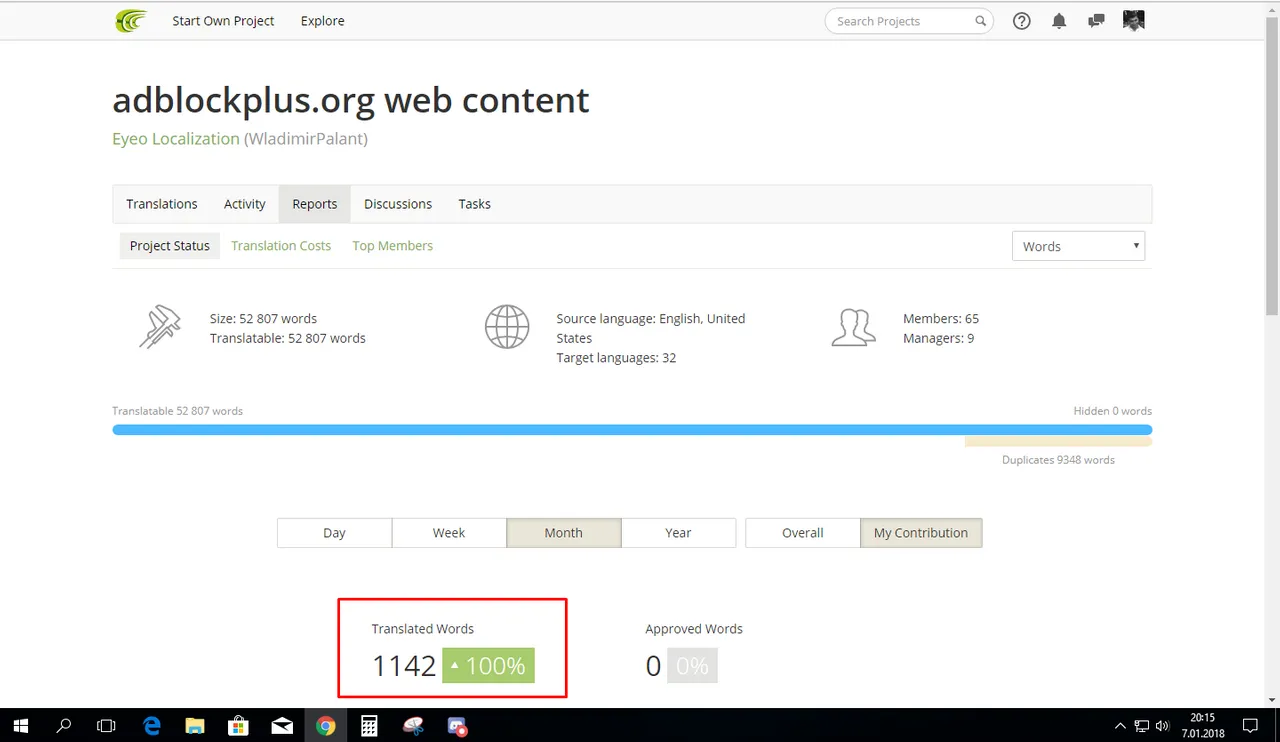Click the blue translatable progress bar
1280x742 pixels.
point(632,430)
